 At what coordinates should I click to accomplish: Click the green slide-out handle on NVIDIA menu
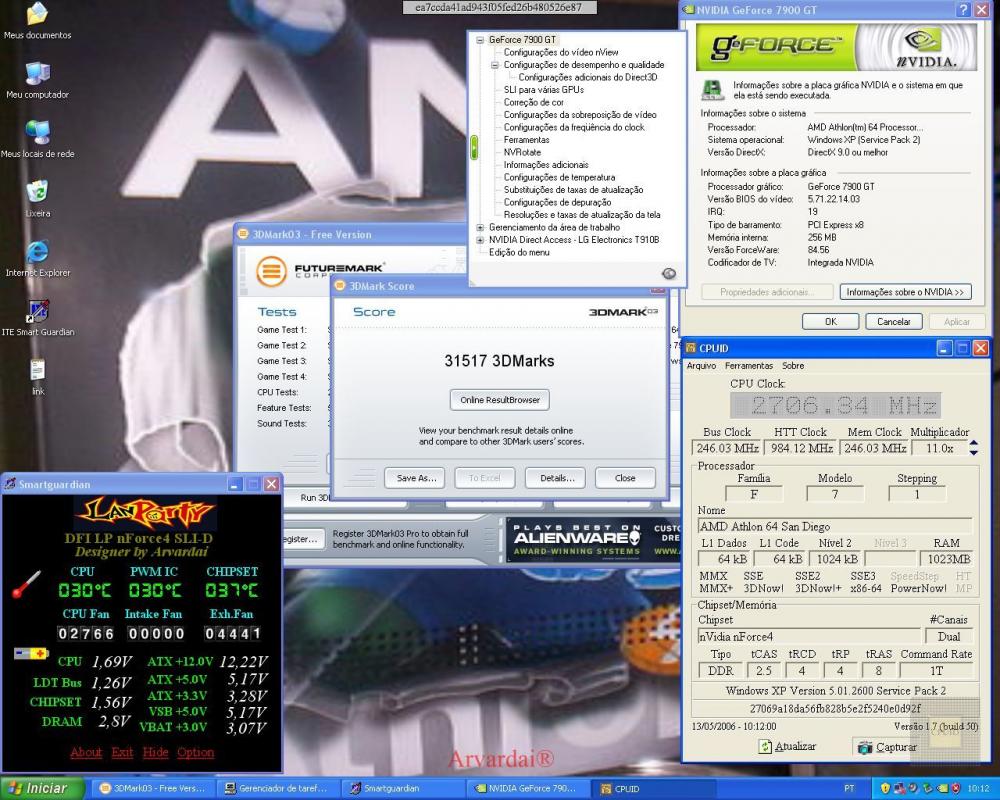(x=474, y=147)
